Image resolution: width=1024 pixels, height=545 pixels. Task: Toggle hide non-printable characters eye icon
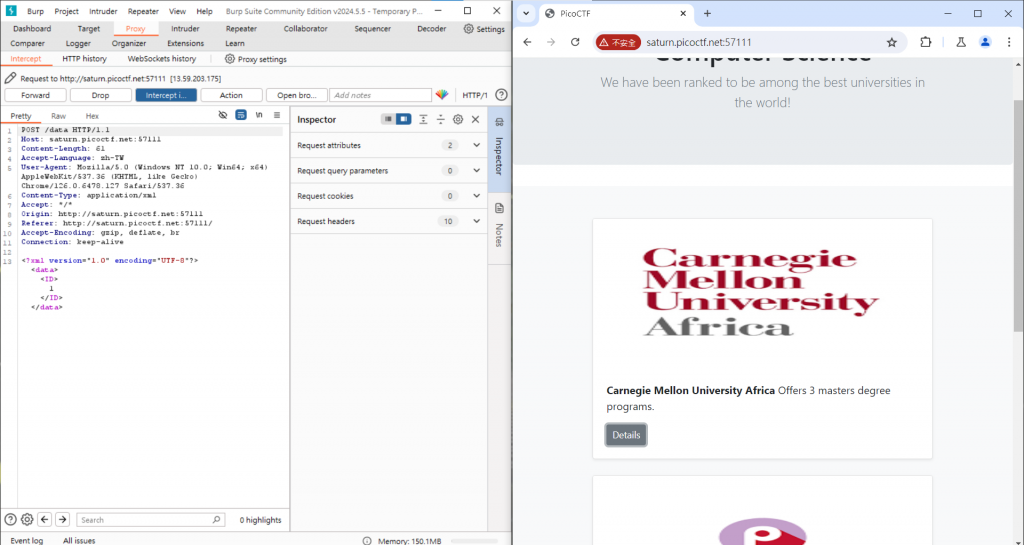(223, 115)
